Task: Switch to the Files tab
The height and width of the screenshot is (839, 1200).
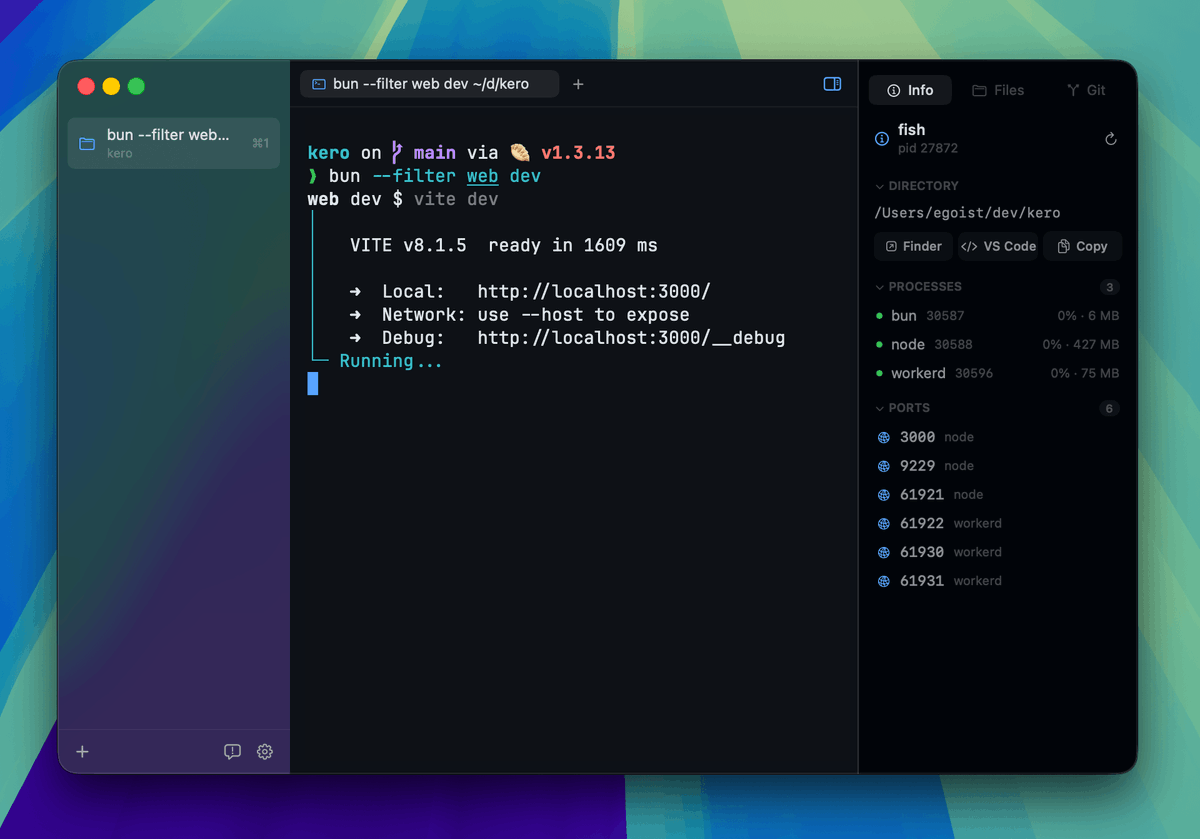Action: [998, 90]
